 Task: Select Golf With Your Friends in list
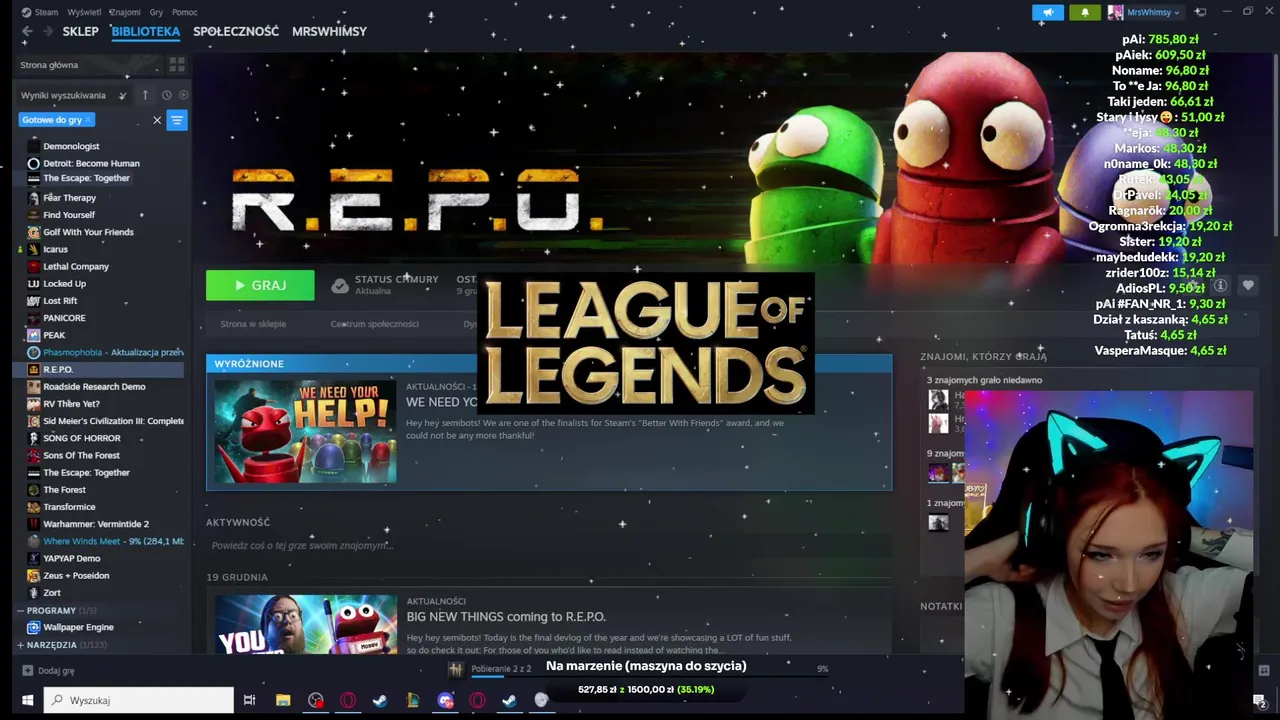88,232
